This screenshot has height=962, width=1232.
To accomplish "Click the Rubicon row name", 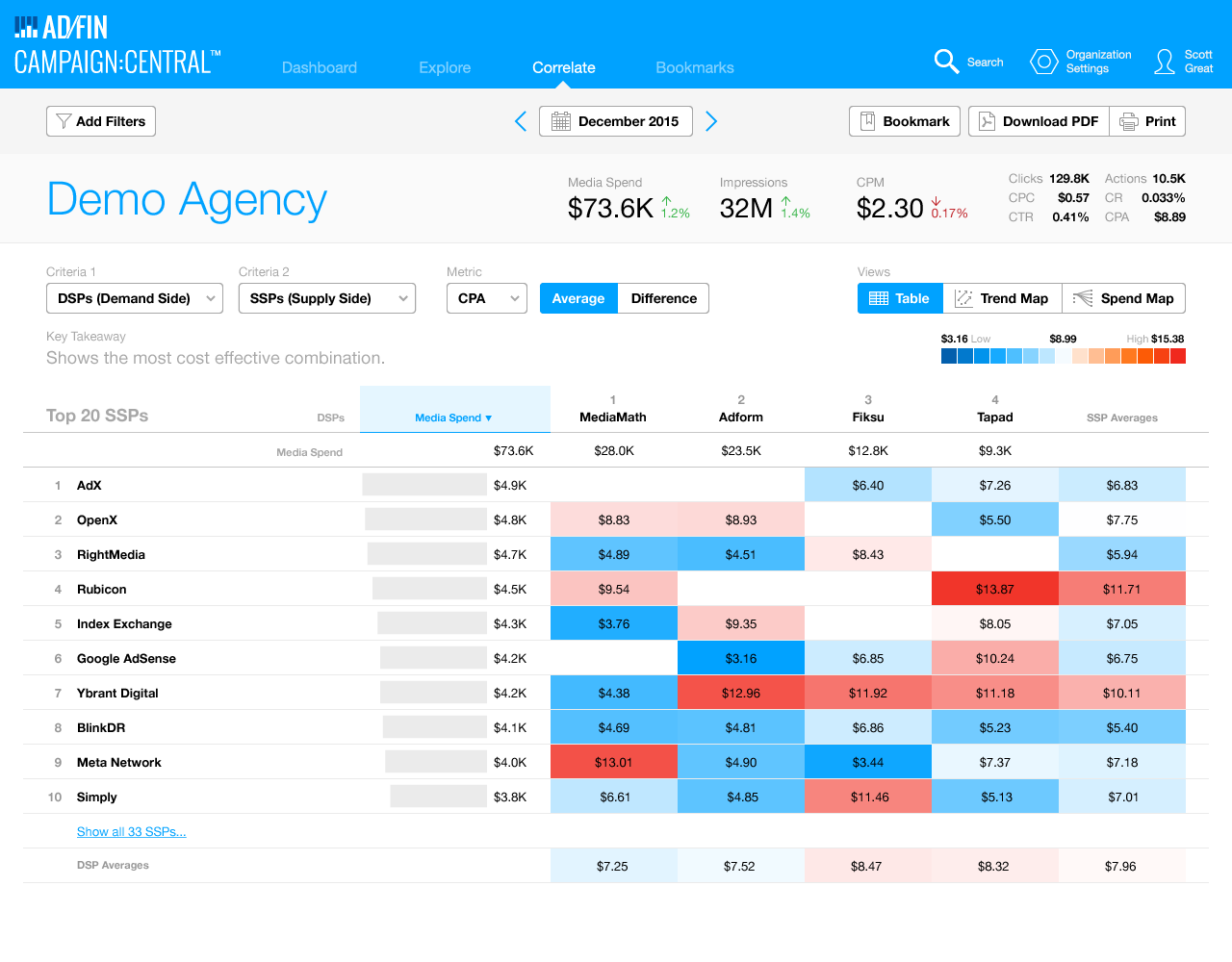I will point(102,589).
